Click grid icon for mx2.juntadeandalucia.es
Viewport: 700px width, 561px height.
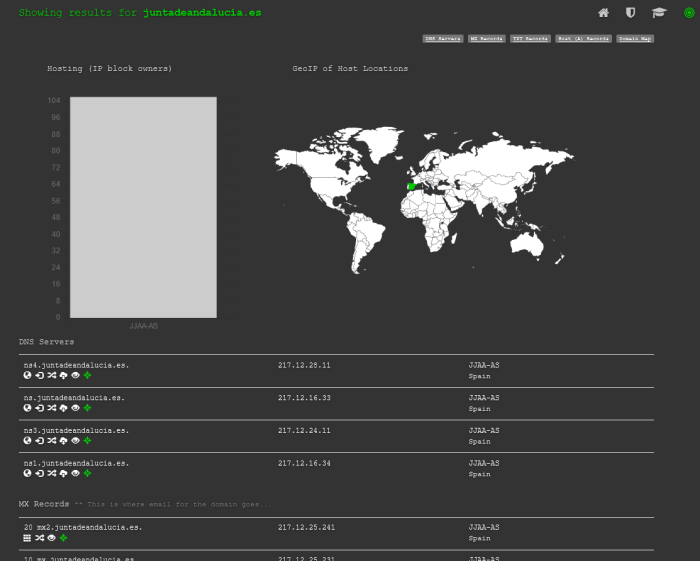pyautogui.click(x=27, y=538)
